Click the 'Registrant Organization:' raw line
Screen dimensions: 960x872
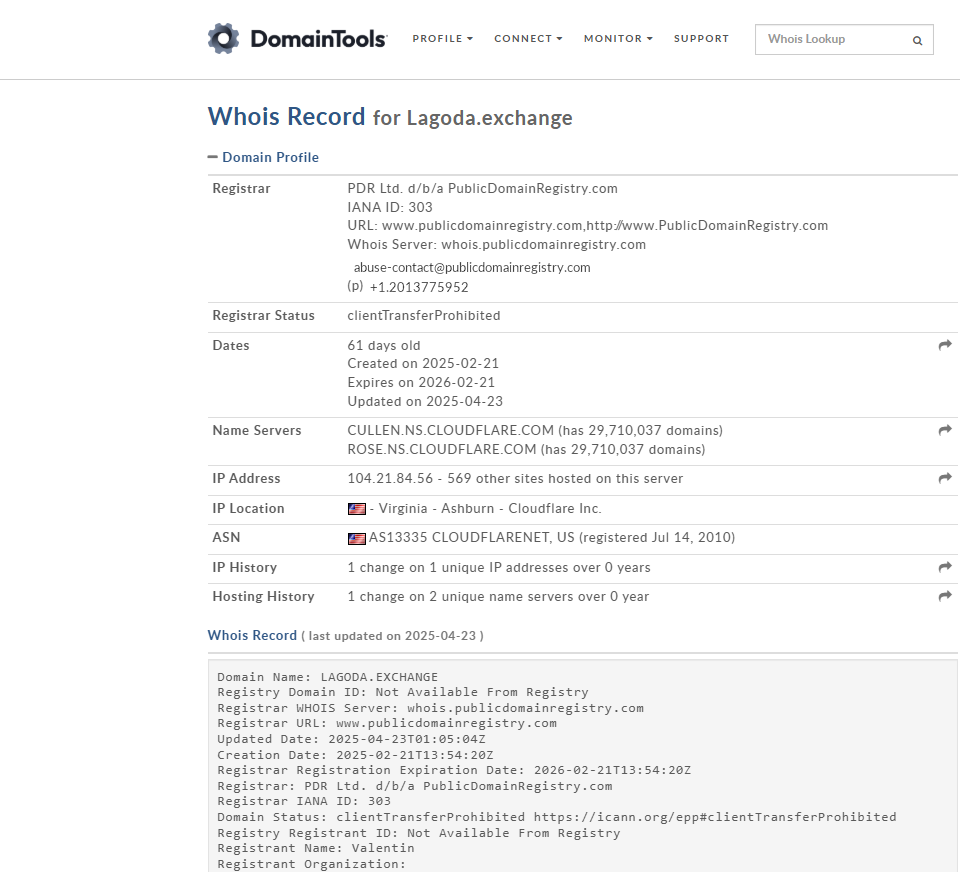coord(312,865)
